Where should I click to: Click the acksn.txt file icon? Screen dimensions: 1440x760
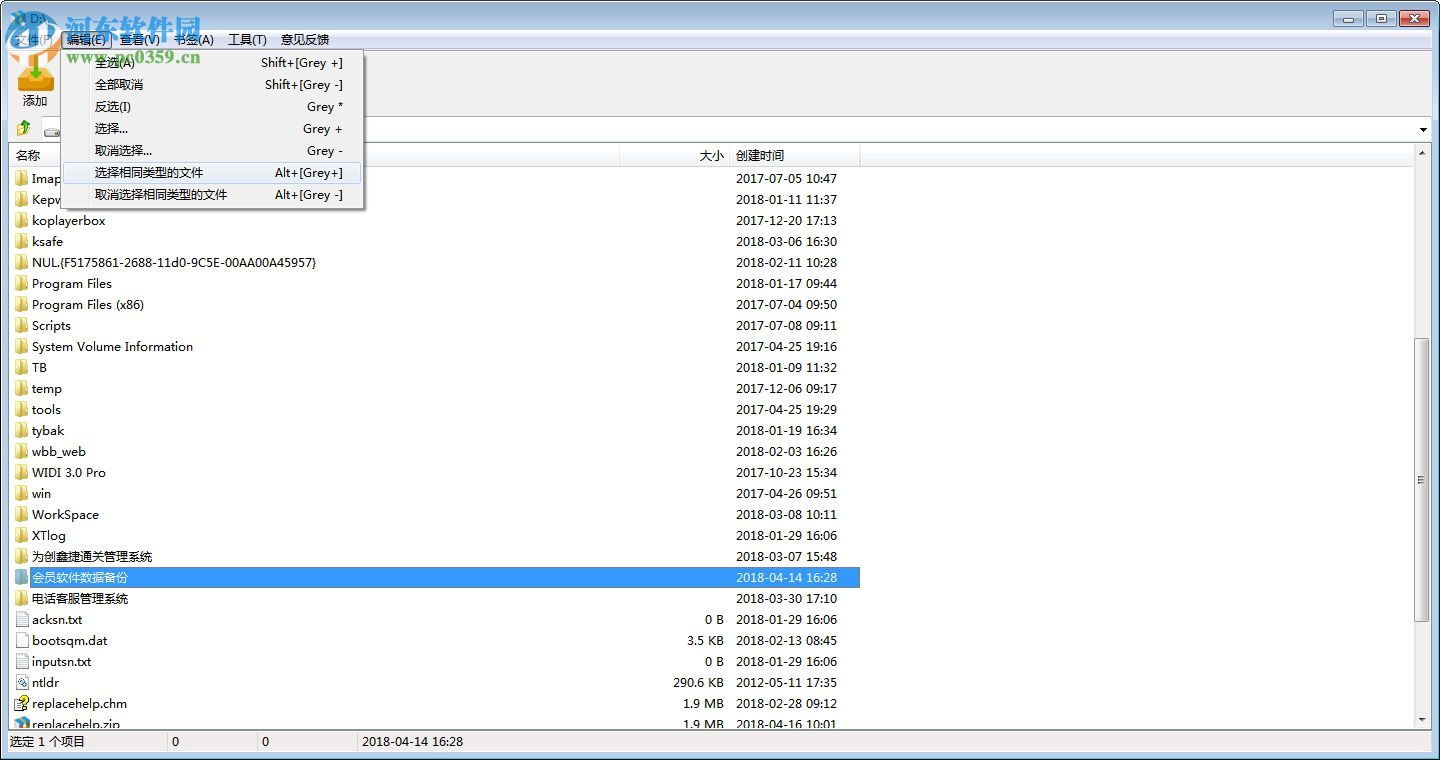coord(22,619)
